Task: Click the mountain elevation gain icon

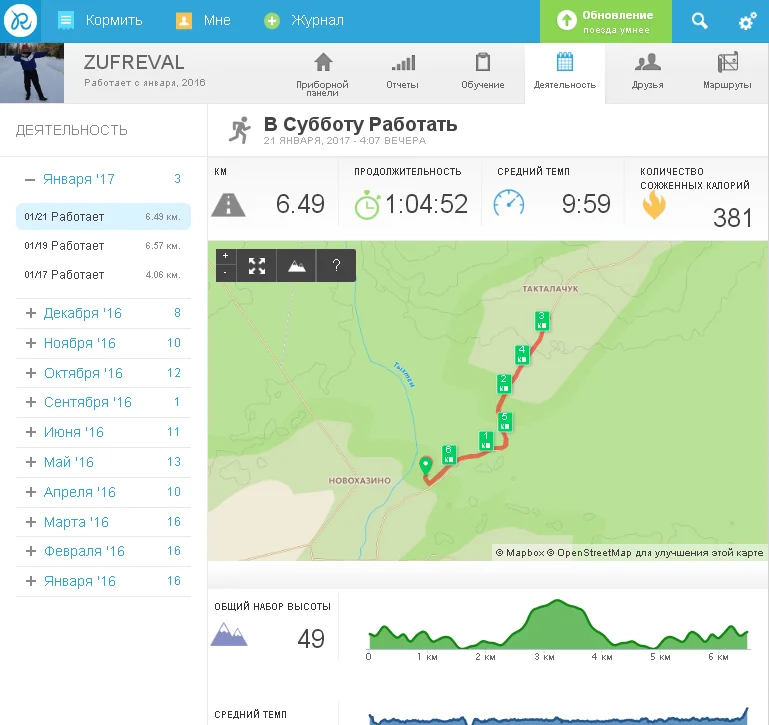Action: 229,634
